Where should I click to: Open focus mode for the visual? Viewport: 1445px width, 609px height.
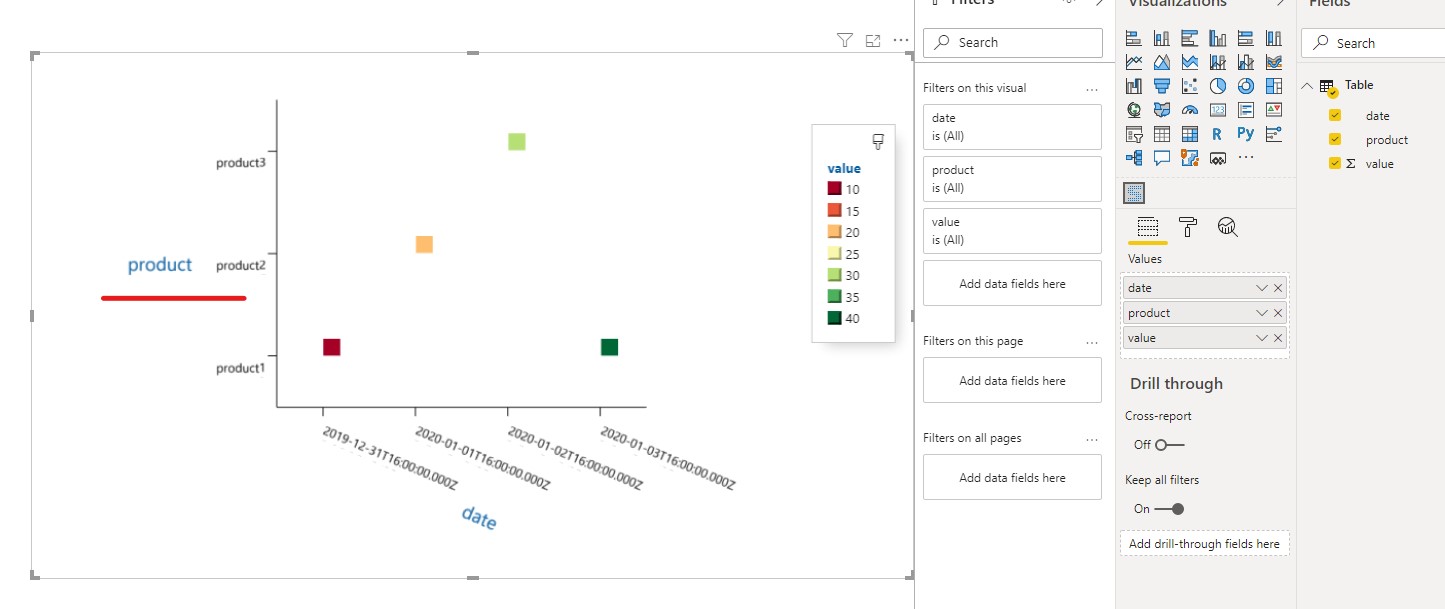pos(873,40)
